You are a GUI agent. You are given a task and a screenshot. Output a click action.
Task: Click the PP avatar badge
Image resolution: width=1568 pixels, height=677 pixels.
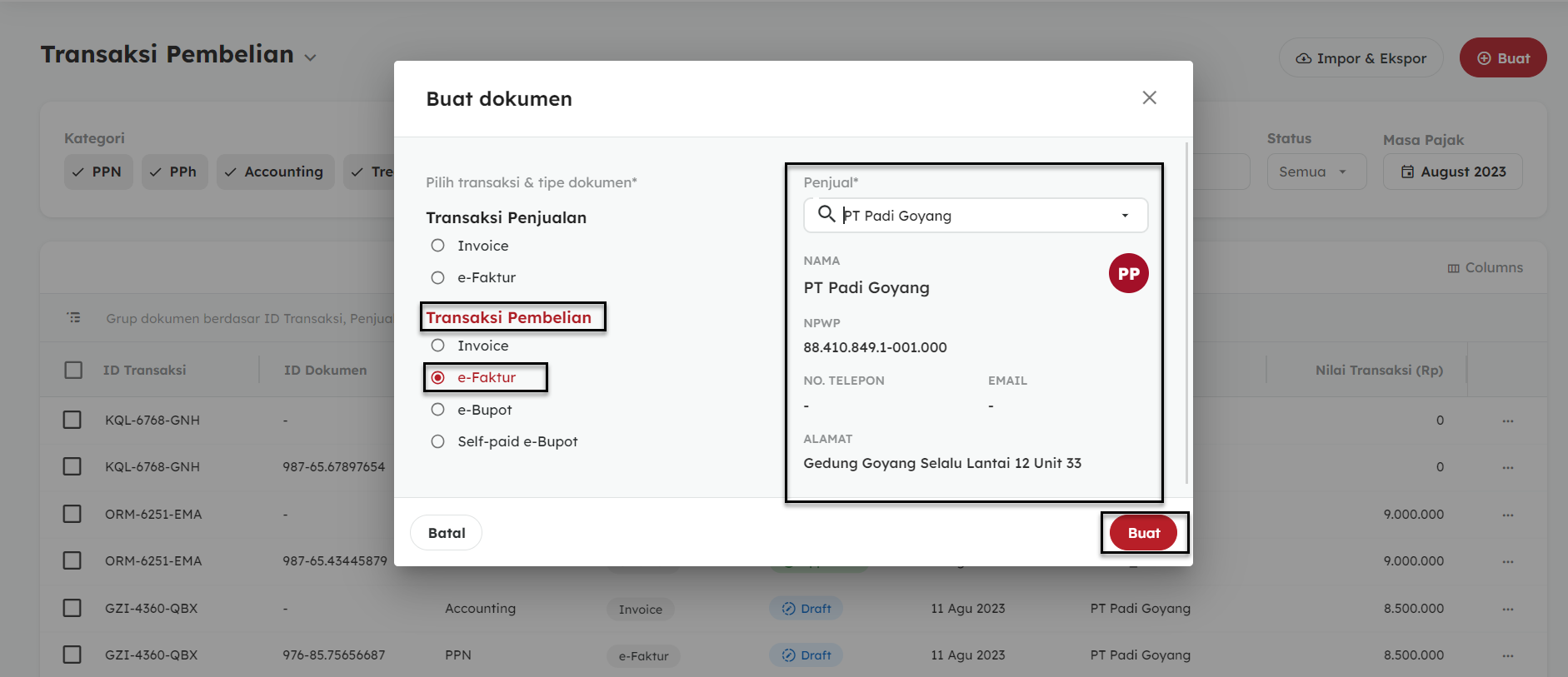click(x=1128, y=274)
